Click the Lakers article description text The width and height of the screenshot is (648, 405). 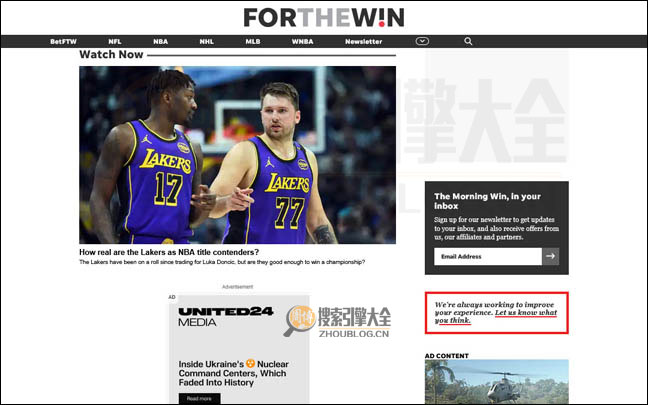222,262
